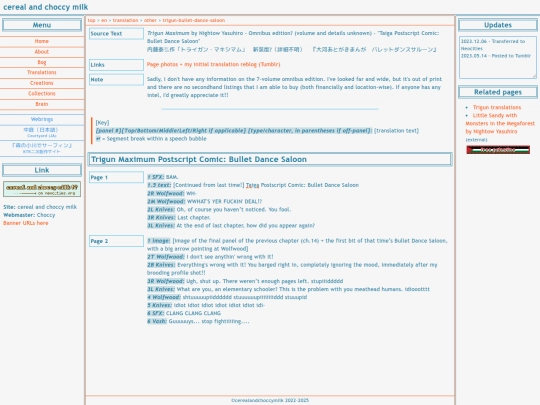
Task: Open the Trigun translations related page
Action: coord(497,107)
